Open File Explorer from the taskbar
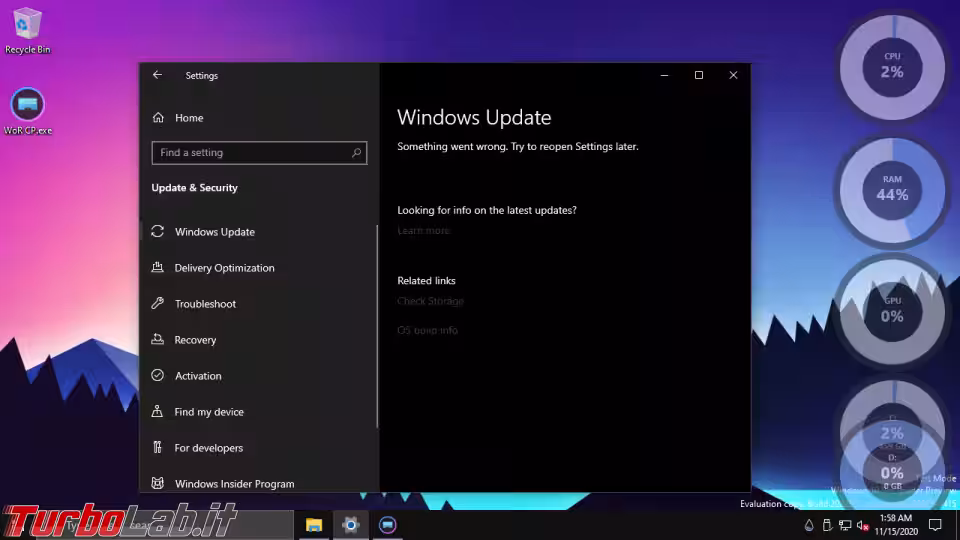Viewport: 960px width, 540px height. [x=314, y=525]
